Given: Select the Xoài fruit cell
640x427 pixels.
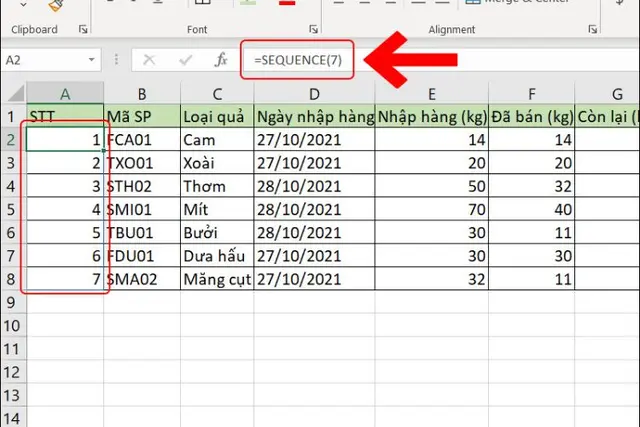Looking at the screenshot, I should click(217, 163).
